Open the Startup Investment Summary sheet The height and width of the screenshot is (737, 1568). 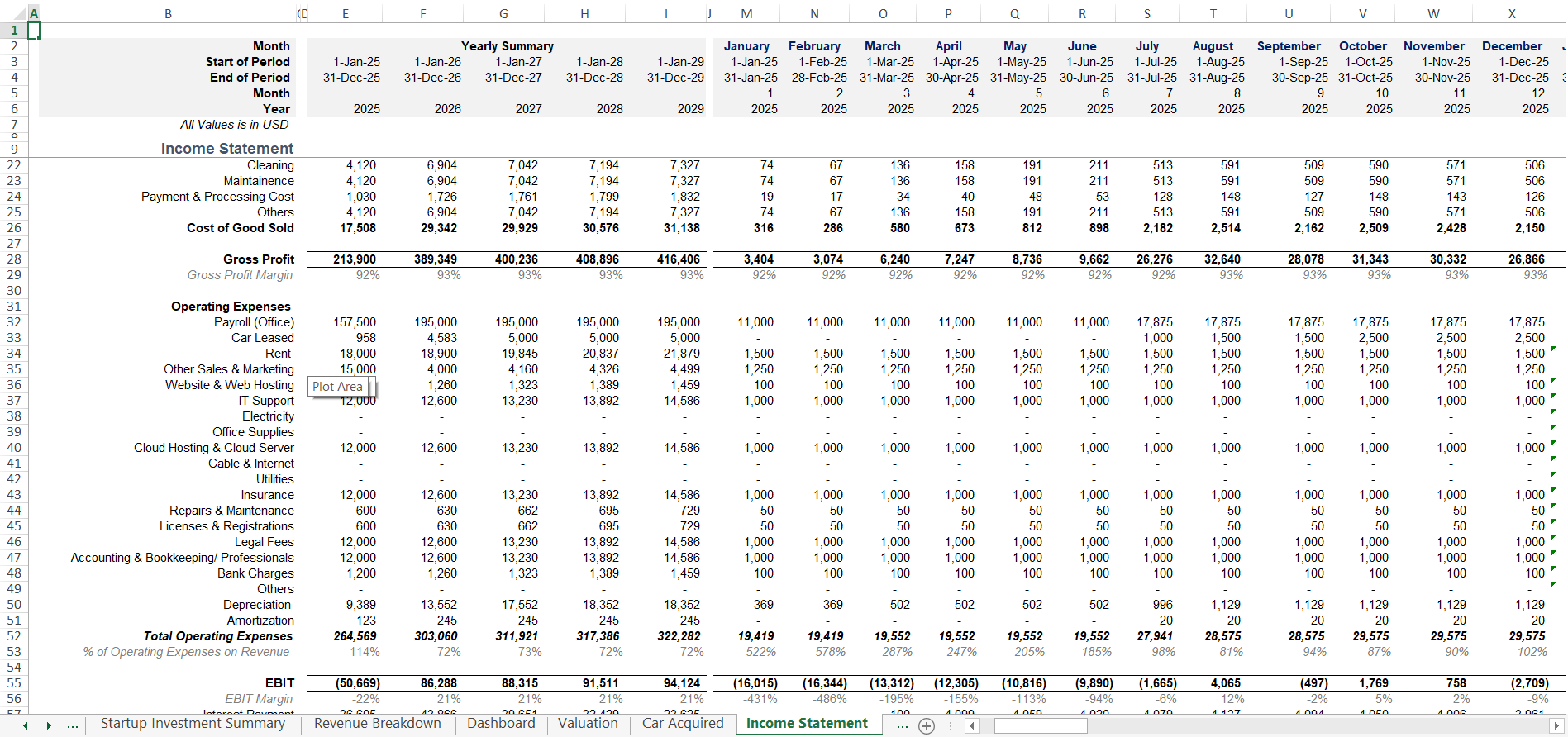[x=193, y=724]
